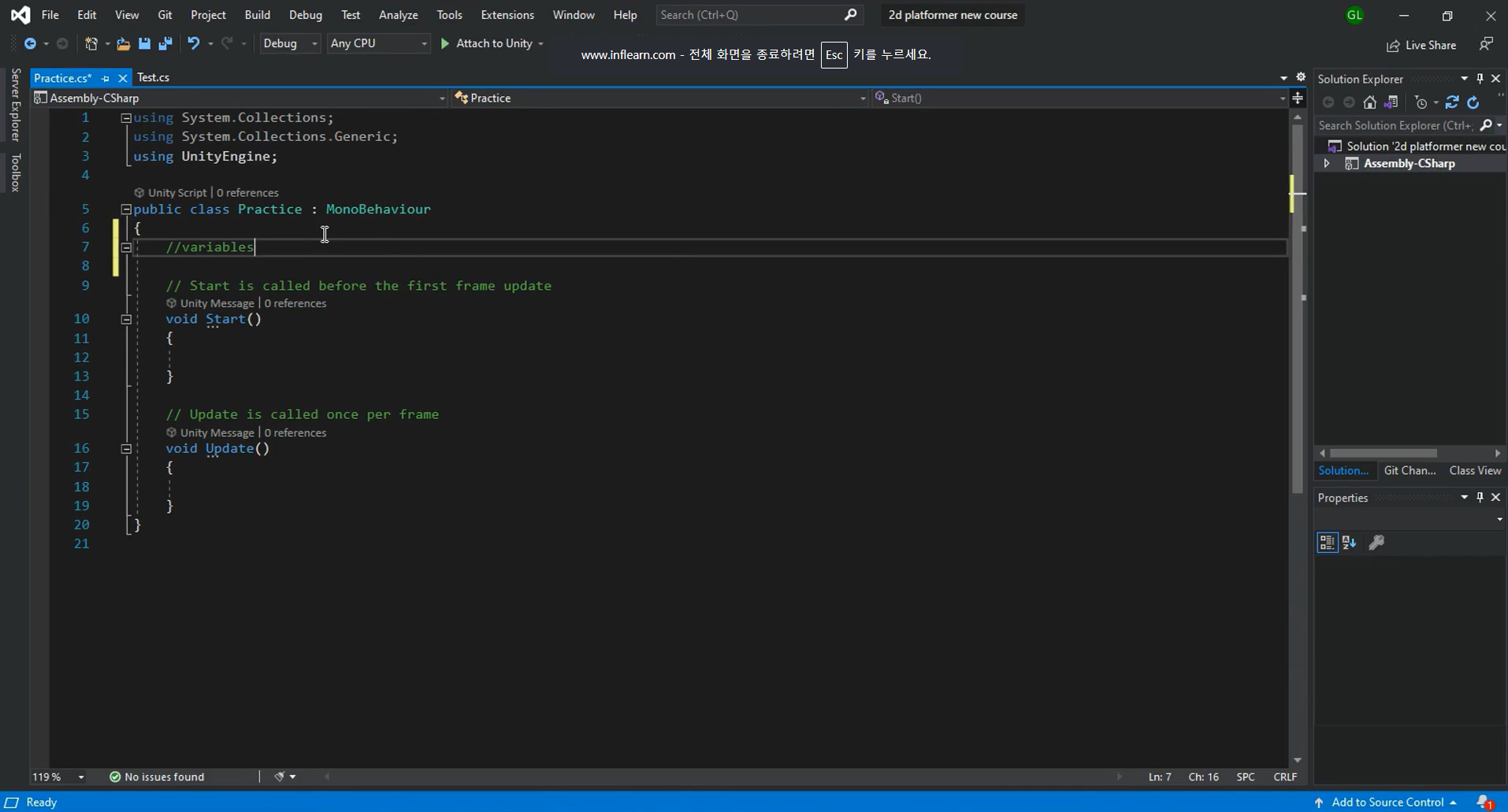Open notifications bell in status bar
1508x812 pixels.
[x=1484, y=802]
